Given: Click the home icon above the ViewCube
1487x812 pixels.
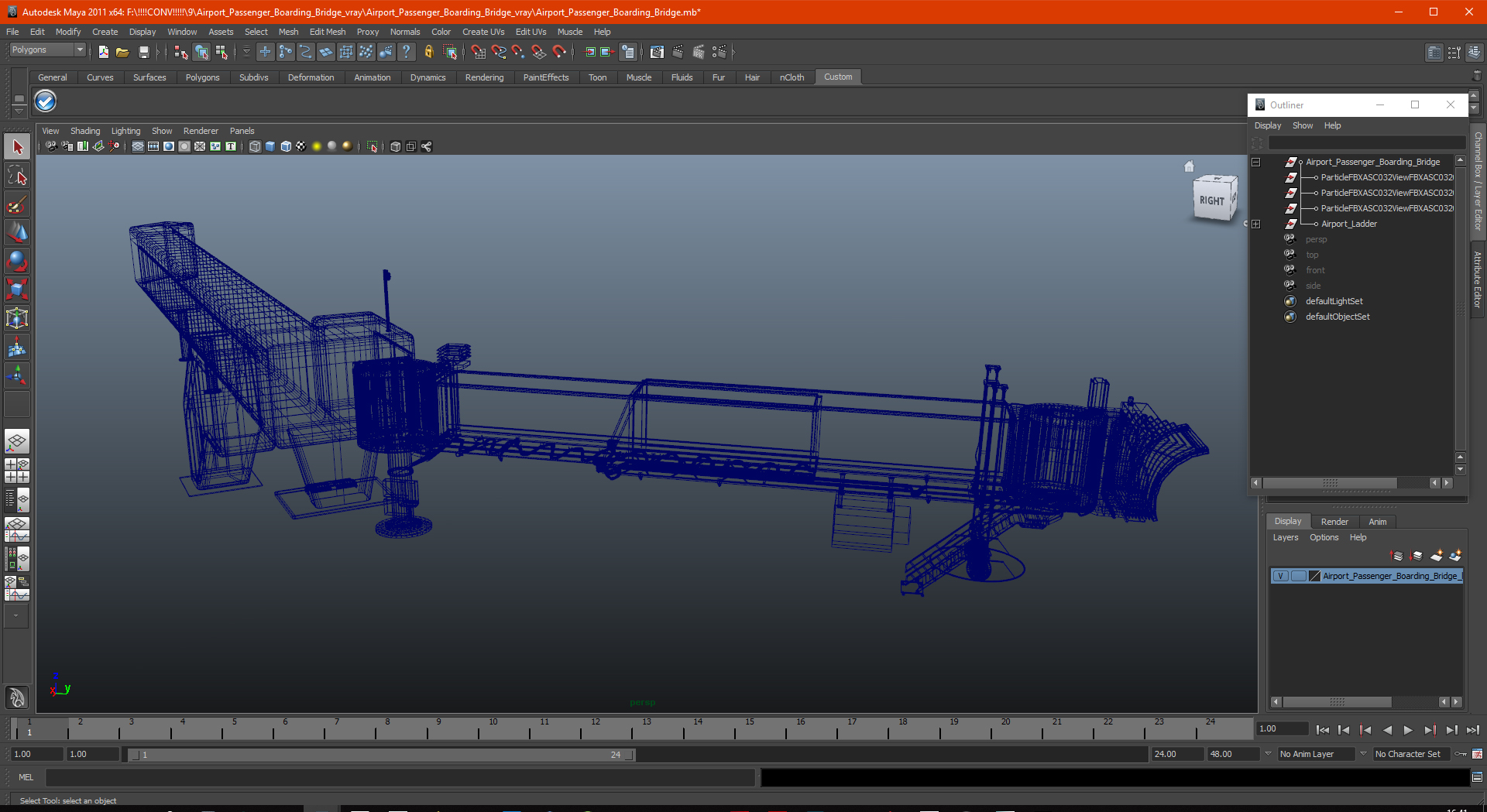Looking at the screenshot, I should tap(1190, 166).
